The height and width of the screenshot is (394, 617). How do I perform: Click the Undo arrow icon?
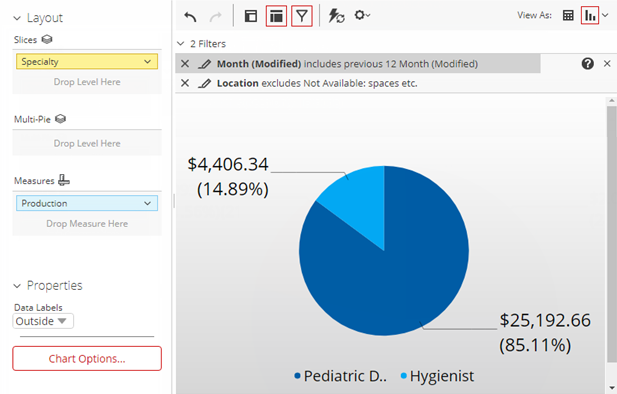click(x=190, y=17)
